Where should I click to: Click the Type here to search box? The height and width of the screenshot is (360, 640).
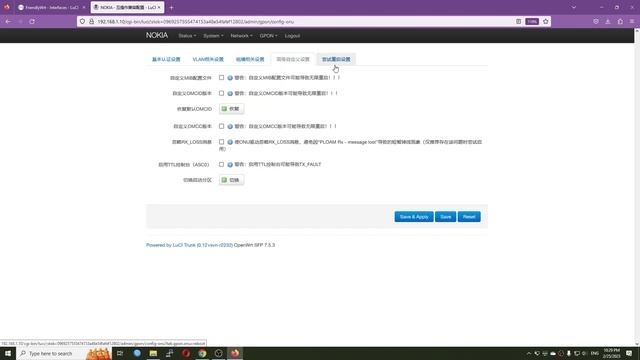(64, 353)
